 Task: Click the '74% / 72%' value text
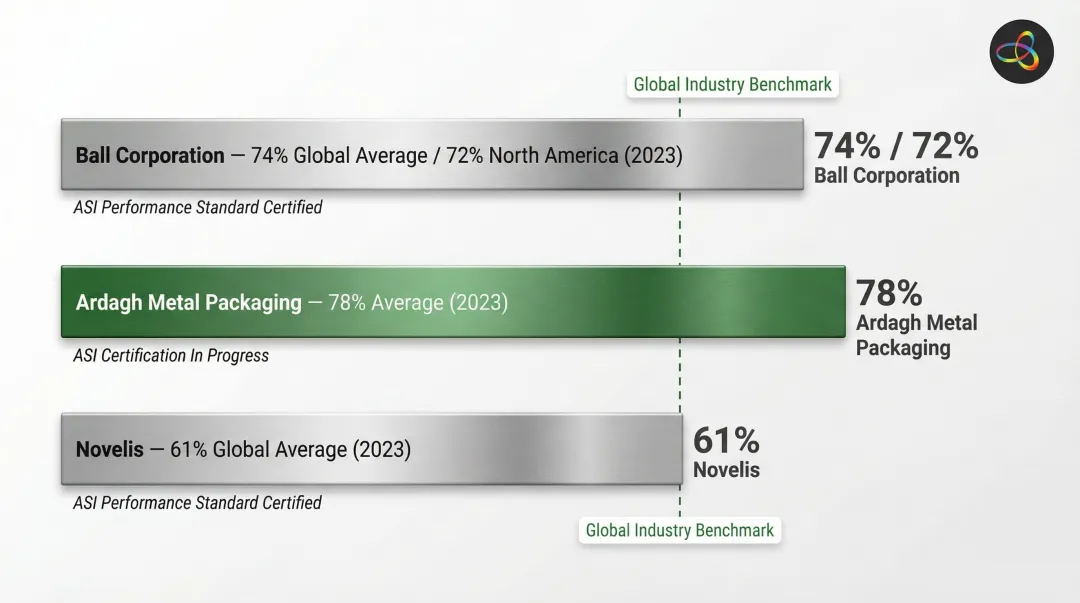coord(896,145)
